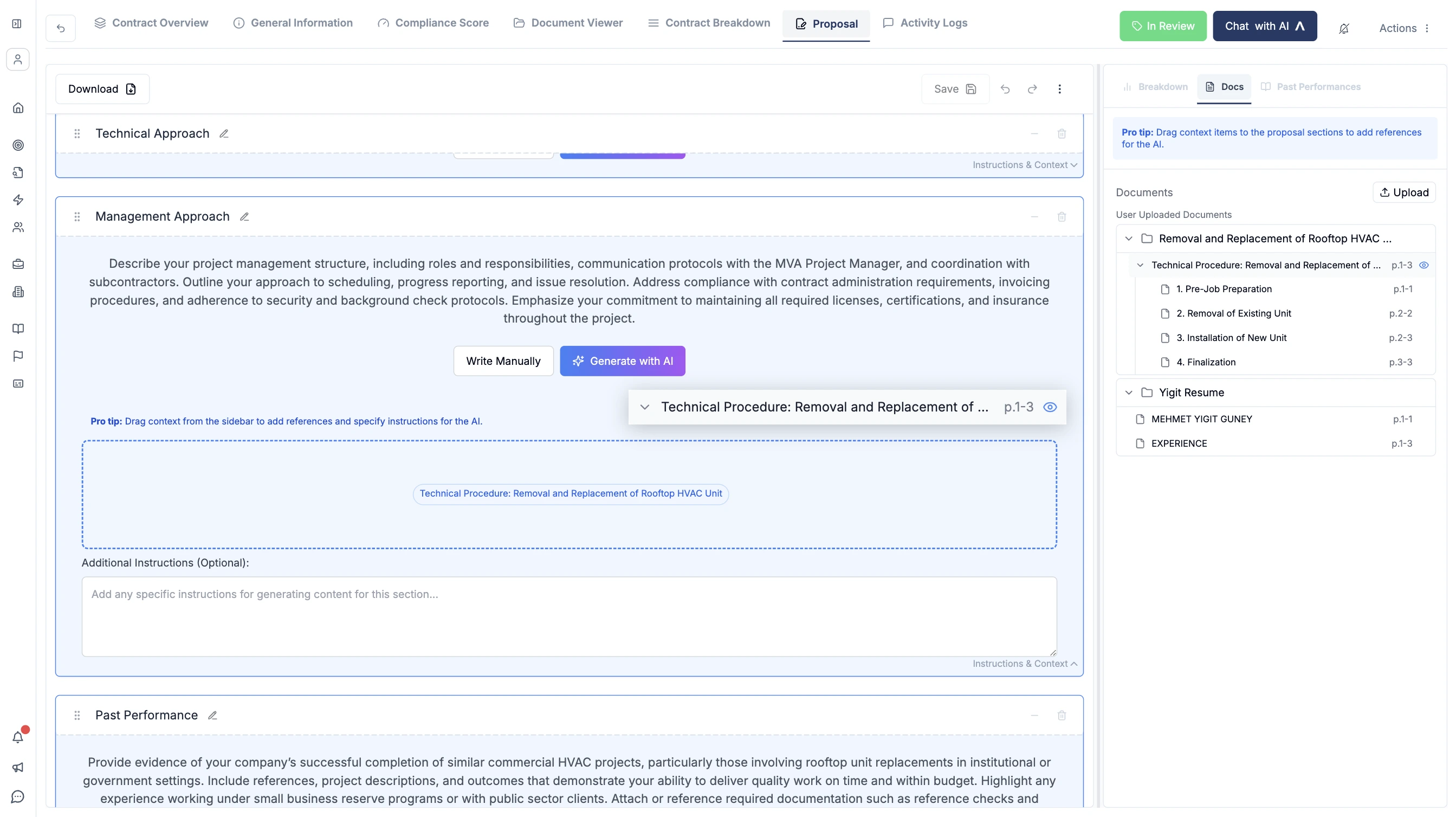
Task: Preview Technical Procedure document via eye icon
Action: (x=1424, y=265)
